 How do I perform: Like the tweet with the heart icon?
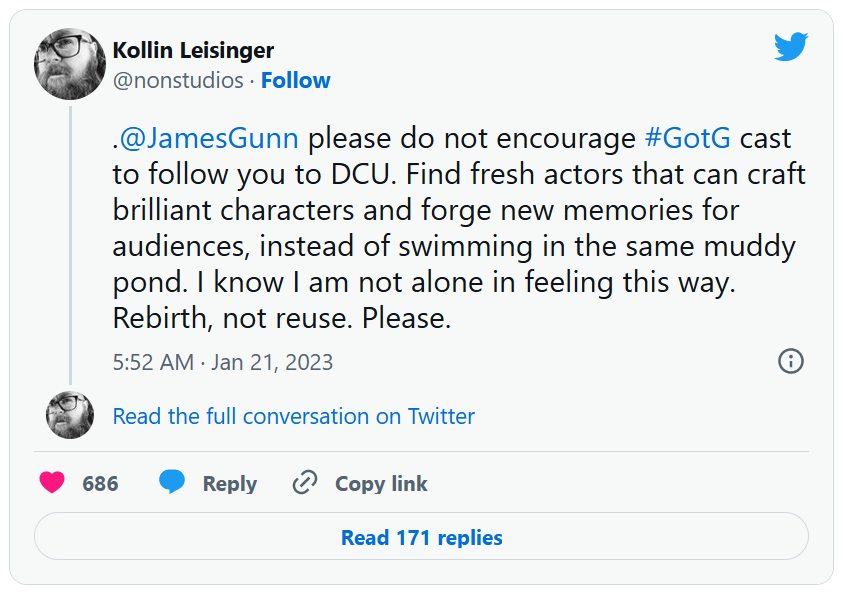(52, 483)
